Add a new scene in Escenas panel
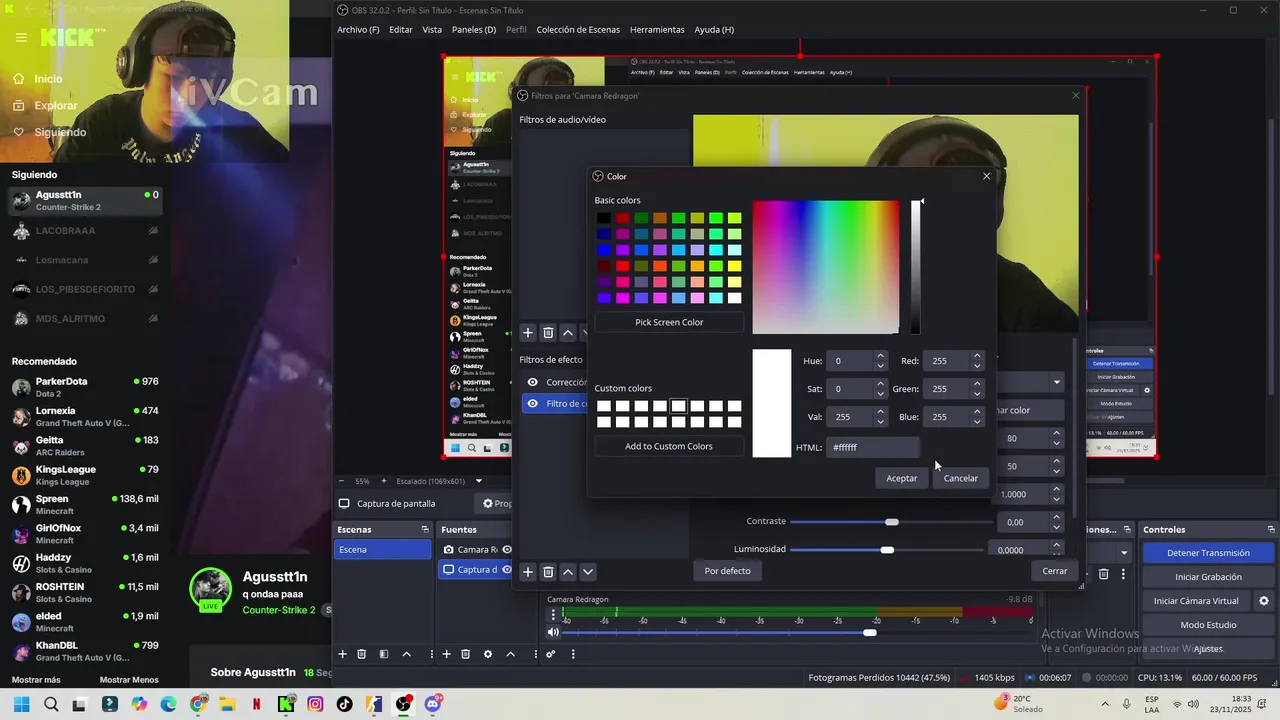The width and height of the screenshot is (1280, 720). [342, 654]
